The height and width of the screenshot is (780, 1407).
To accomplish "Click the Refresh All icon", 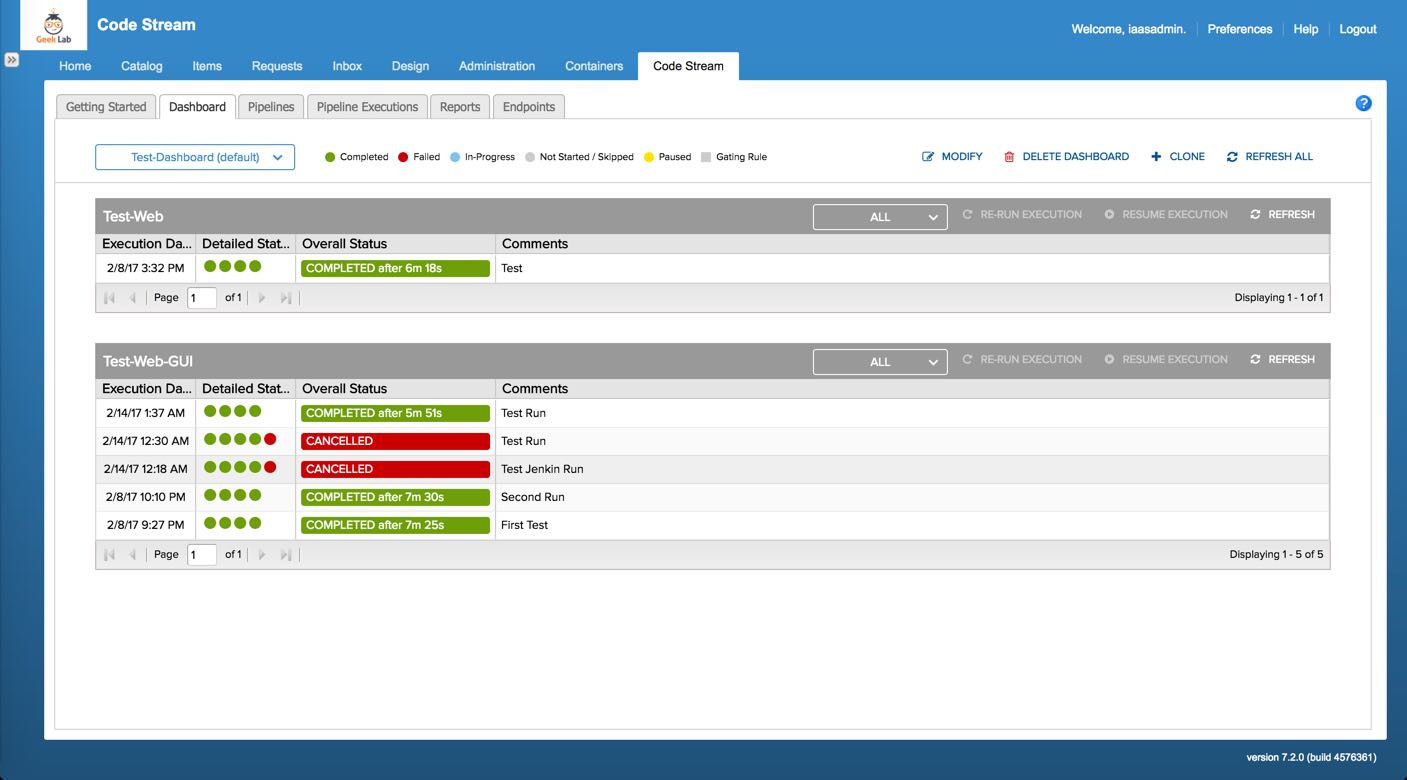I will click(x=1233, y=156).
